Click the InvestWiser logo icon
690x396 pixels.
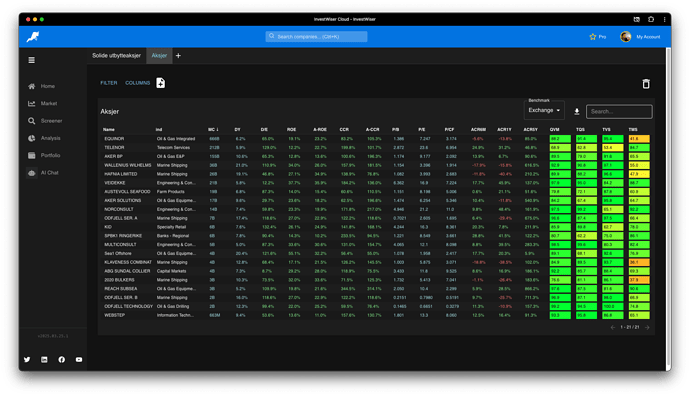[x=33, y=37]
